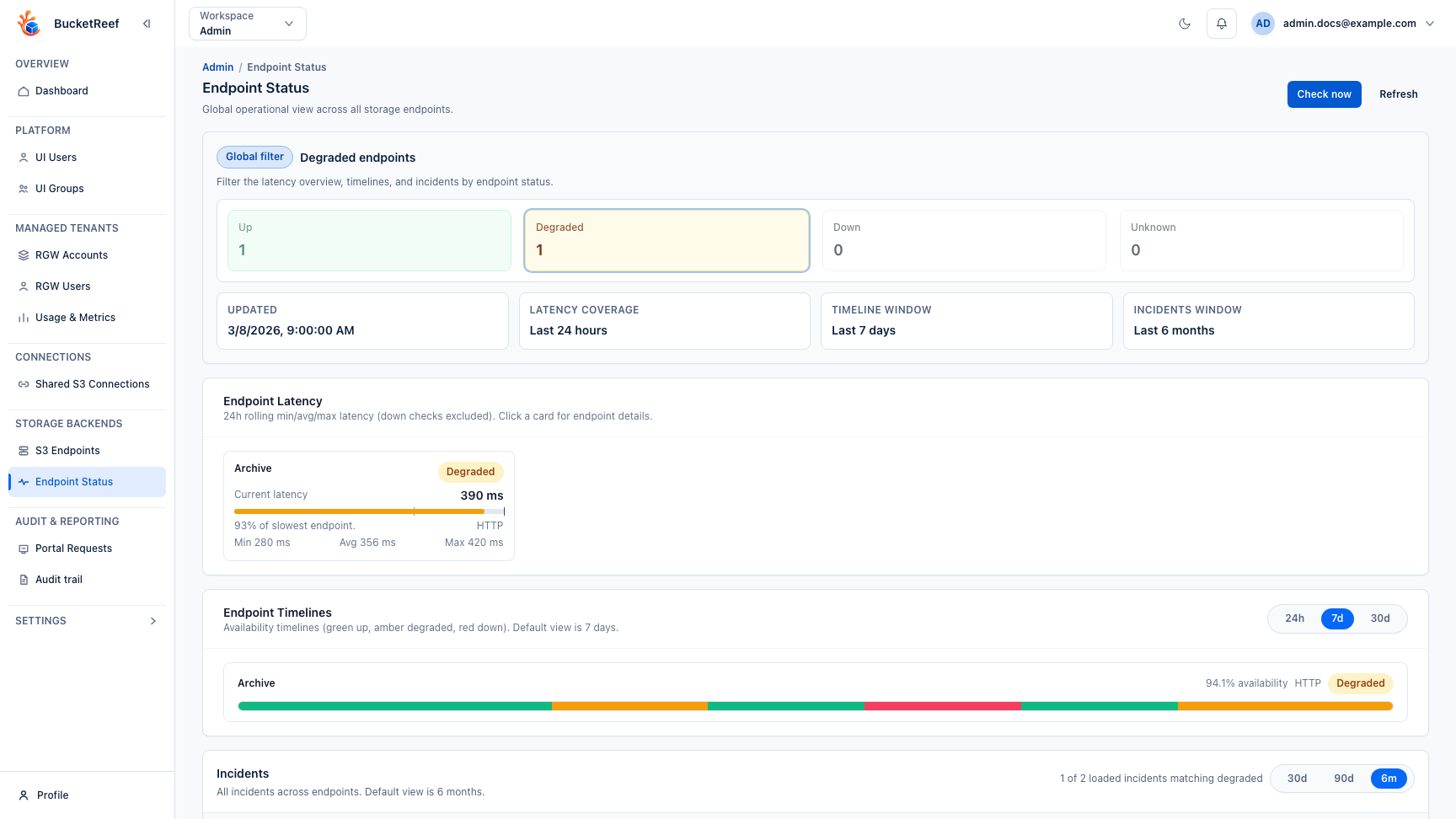Click the 94.1% availability text
The width and height of the screenshot is (1456, 819).
coord(1246,683)
